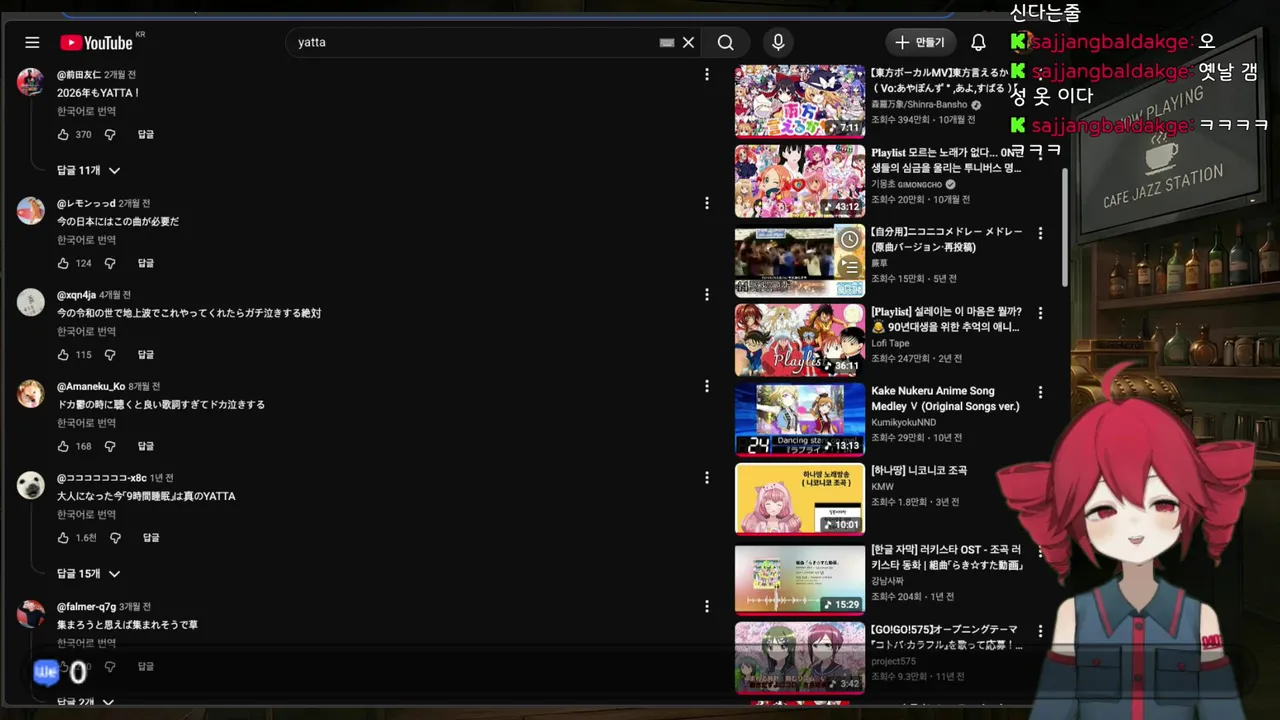Open more options for @falmer-q7g comment

(x=707, y=606)
